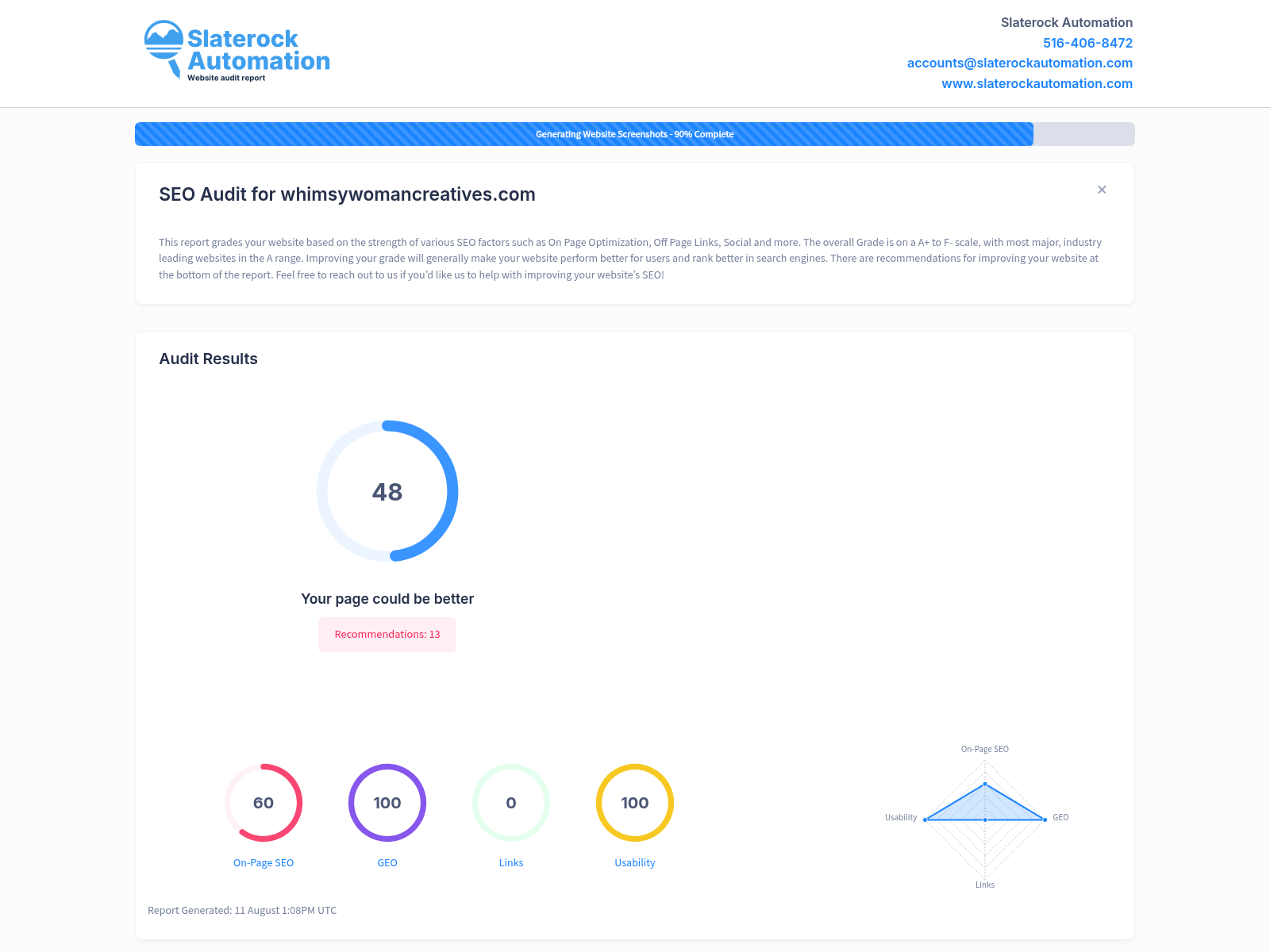Go to the Links section link

click(x=511, y=863)
